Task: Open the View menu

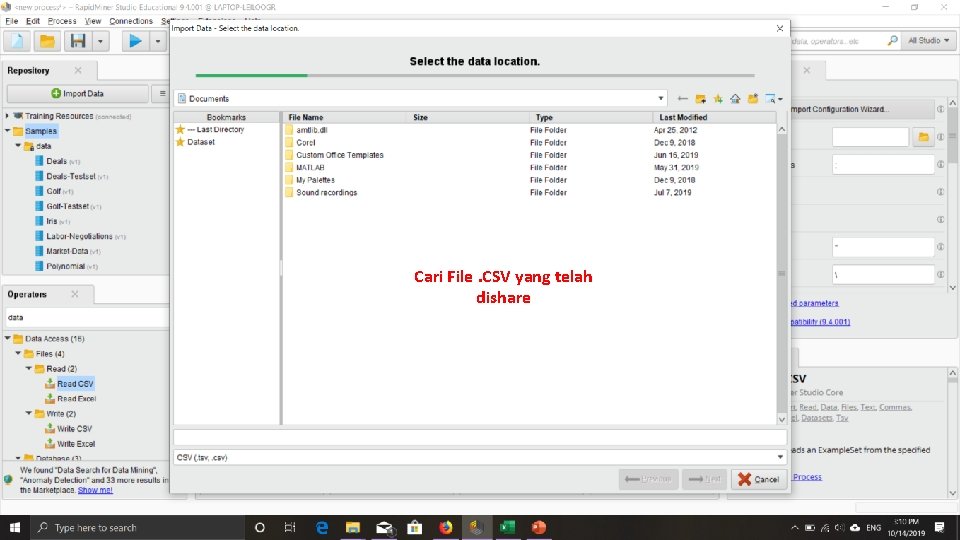Action: [92, 21]
